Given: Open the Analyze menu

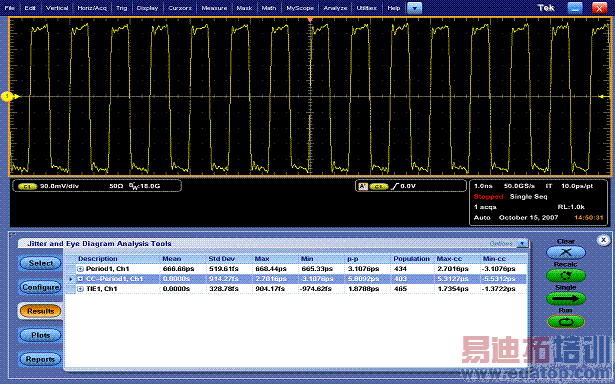Looking at the screenshot, I should pyautogui.click(x=335, y=8).
